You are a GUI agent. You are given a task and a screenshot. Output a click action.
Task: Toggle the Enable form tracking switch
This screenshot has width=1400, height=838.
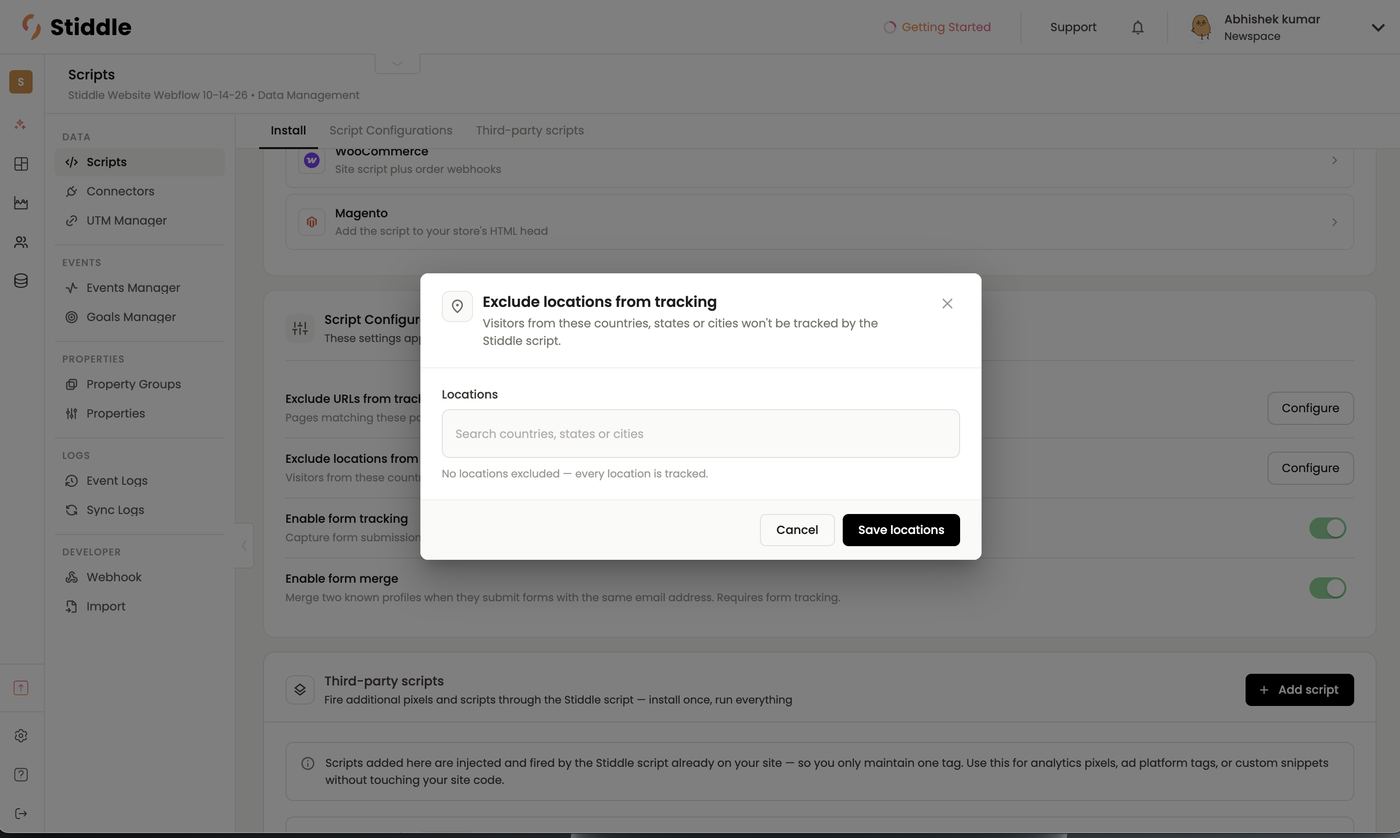(x=1328, y=528)
